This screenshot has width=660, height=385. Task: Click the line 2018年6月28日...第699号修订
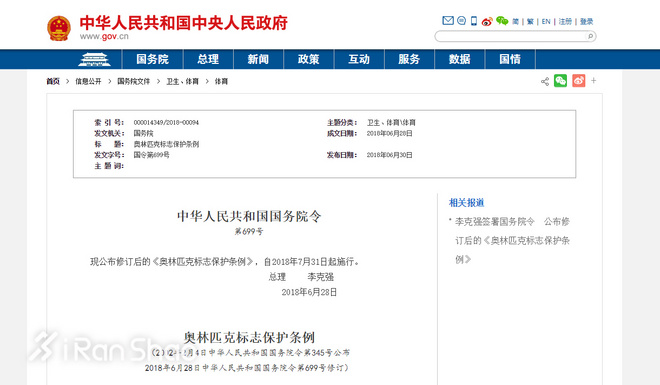247,368
